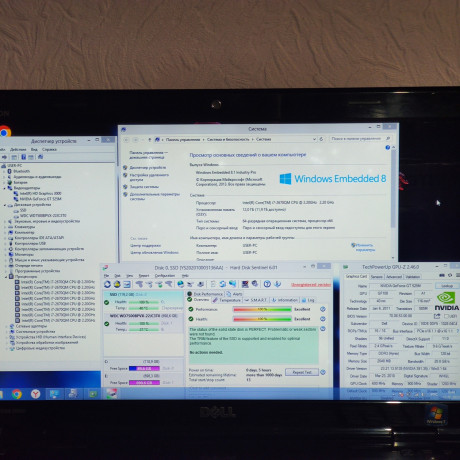
Task: Expand the Клавиатуры node in Device Manager
Action: click(5, 227)
